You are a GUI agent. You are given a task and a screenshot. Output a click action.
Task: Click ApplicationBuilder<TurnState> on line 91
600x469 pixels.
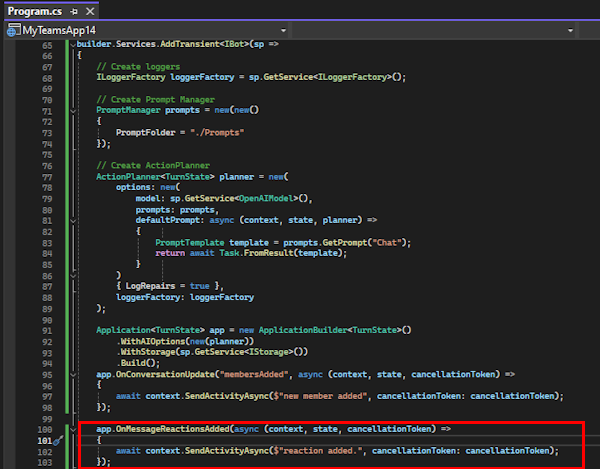pyautogui.click(x=330, y=330)
